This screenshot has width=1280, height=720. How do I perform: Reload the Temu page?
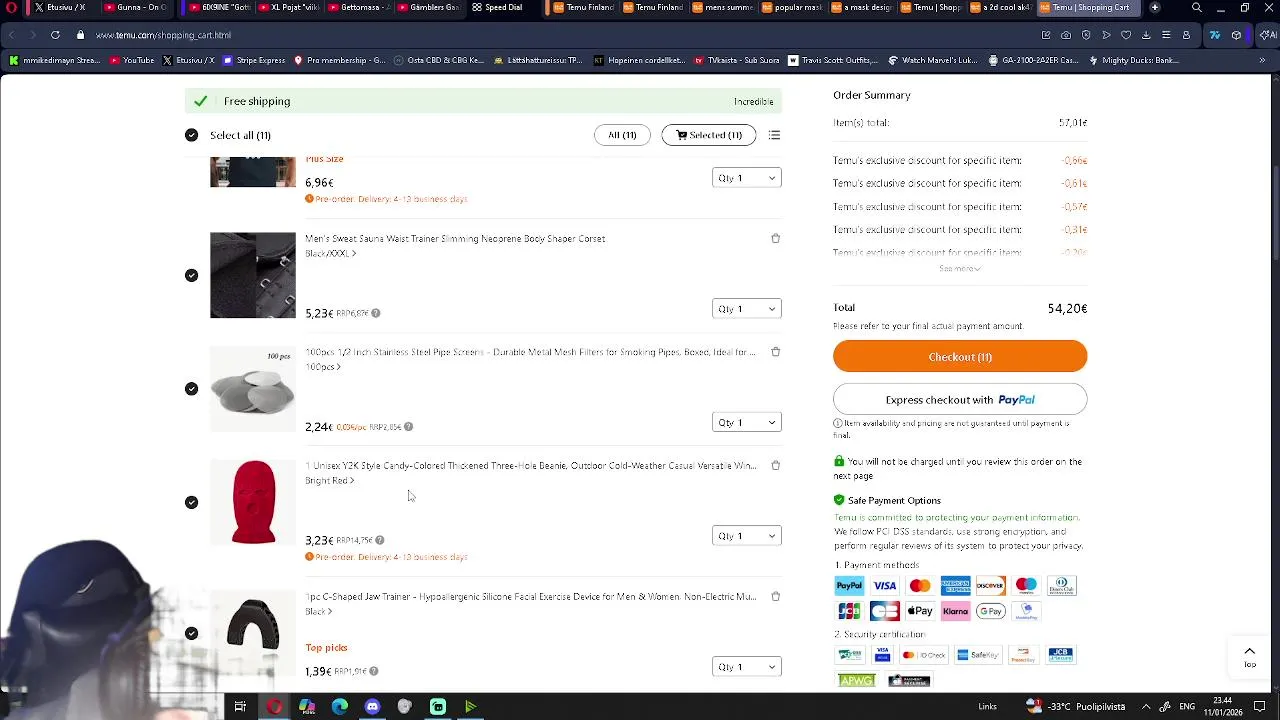tap(55, 35)
